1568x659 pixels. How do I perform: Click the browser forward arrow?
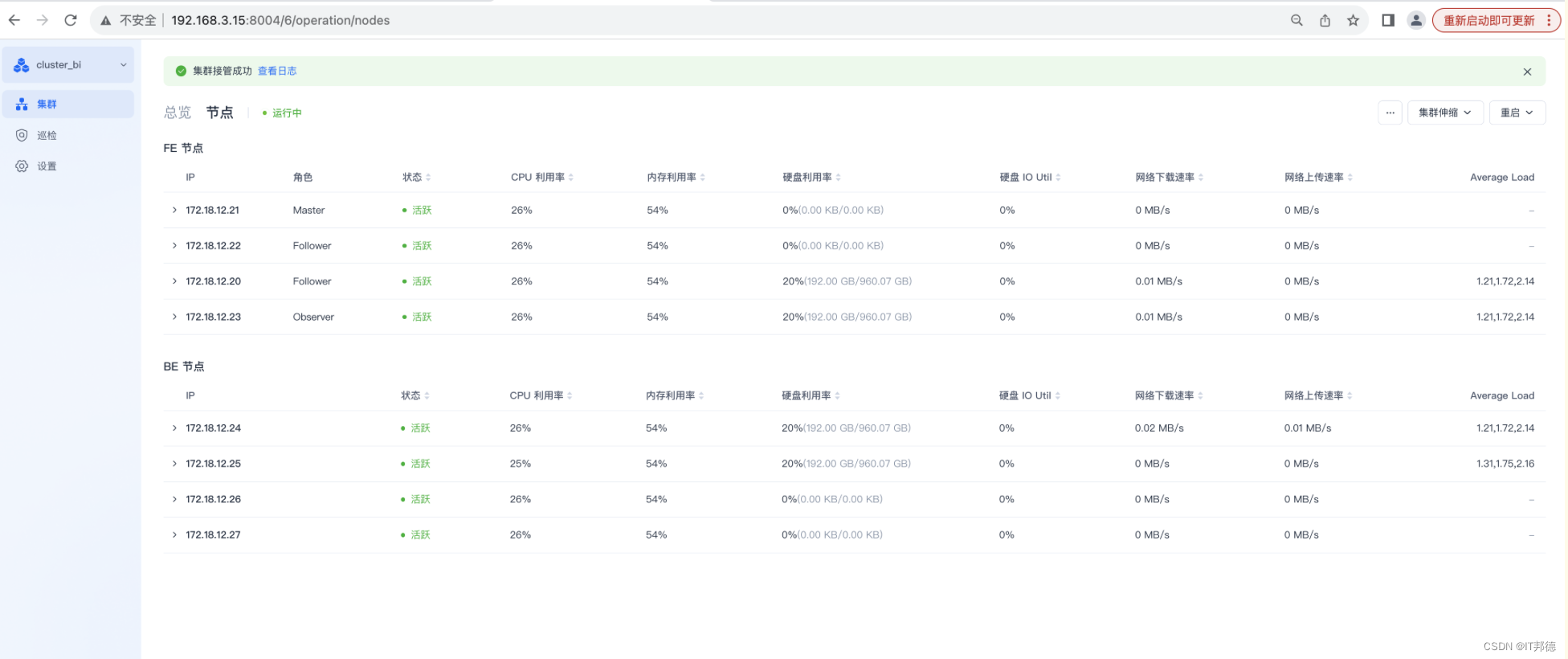(x=43, y=20)
